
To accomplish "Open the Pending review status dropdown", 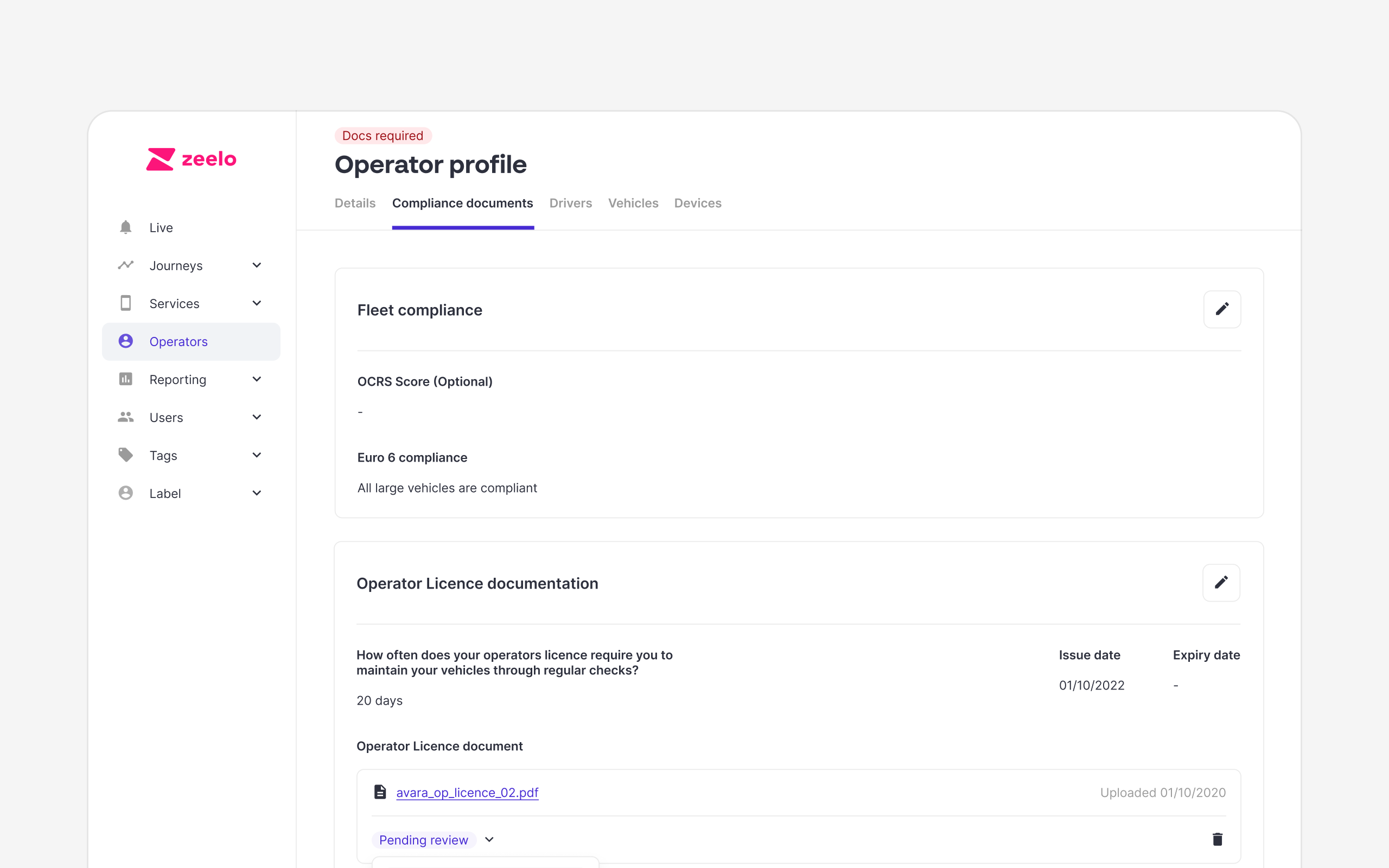I will click(x=489, y=840).
